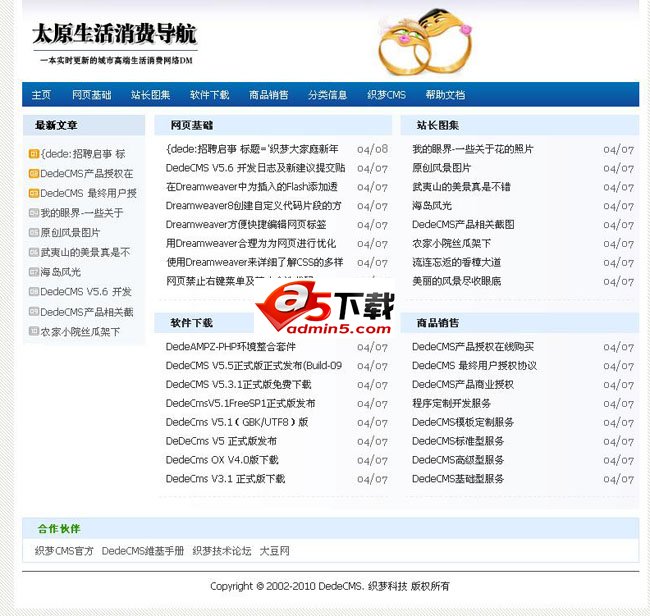The width and height of the screenshot is (650, 616).
Task: Open the 软件下载 navigation item
Action: click(209, 95)
